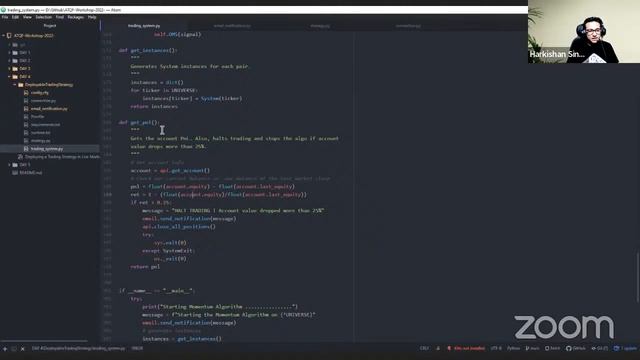Click the DAY 1 folder icon
This screenshot has height=360, width=640.
pyautogui.click(x=15, y=53)
